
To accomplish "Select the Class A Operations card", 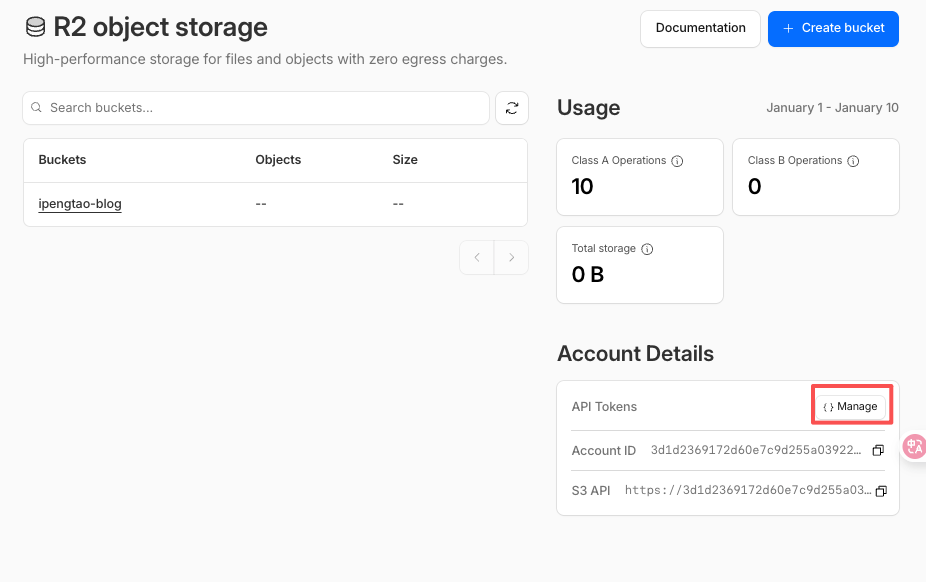I will coord(639,177).
